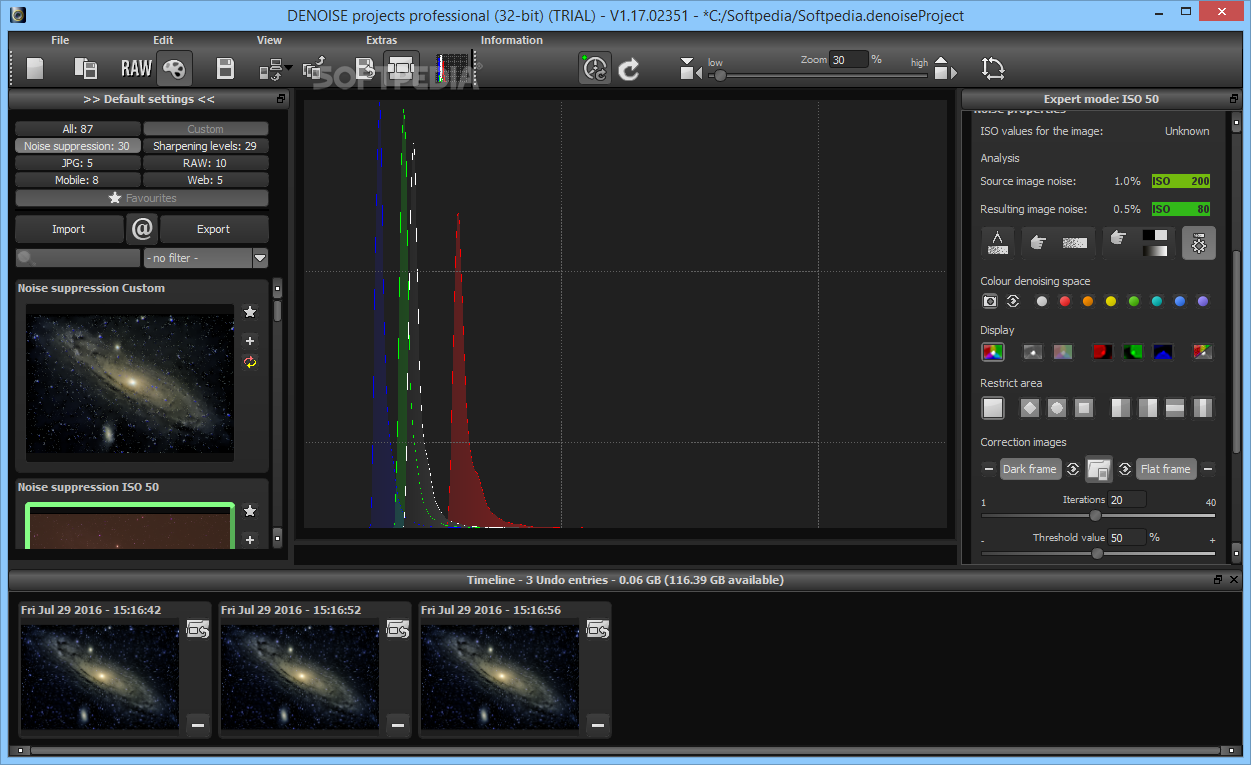Open the View menu

(x=269, y=40)
